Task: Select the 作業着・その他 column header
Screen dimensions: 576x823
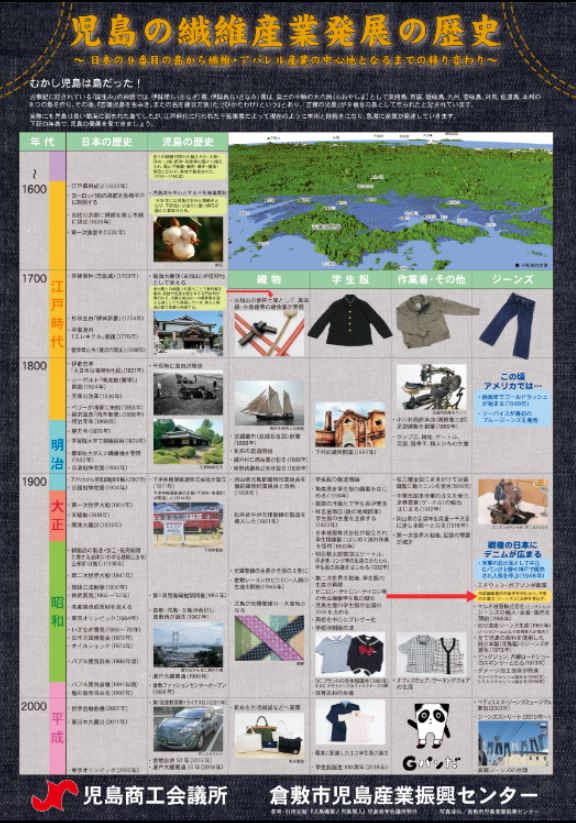Action: click(x=432, y=279)
